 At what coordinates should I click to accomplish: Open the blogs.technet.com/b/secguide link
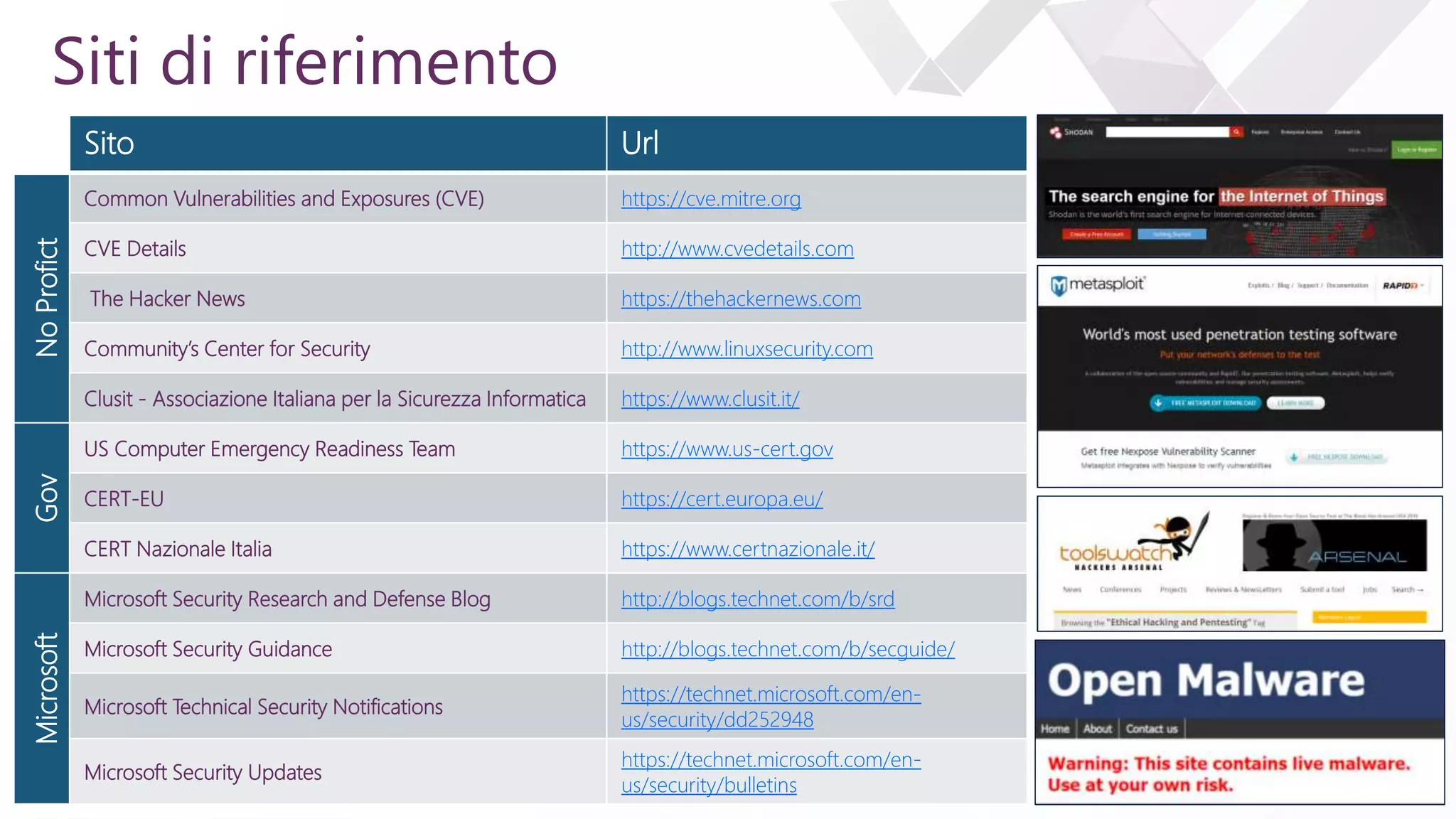(x=788, y=649)
